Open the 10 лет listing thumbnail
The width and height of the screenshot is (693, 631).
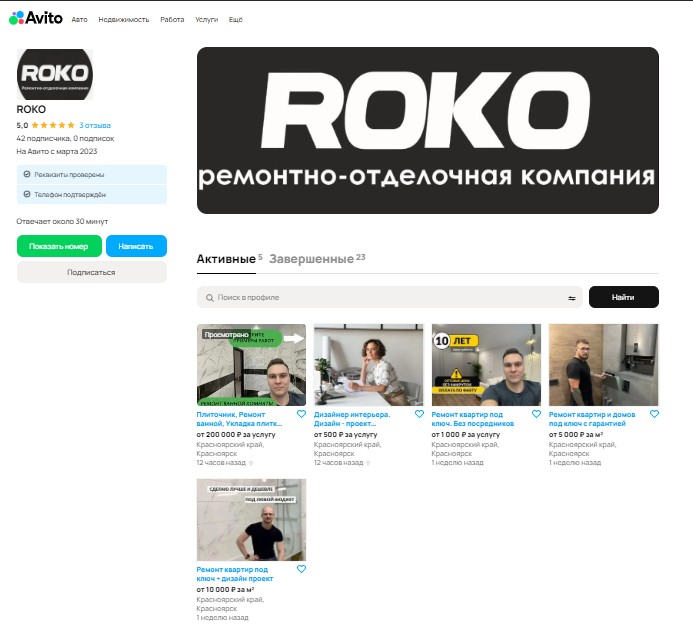pyautogui.click(x=486, y=365)
